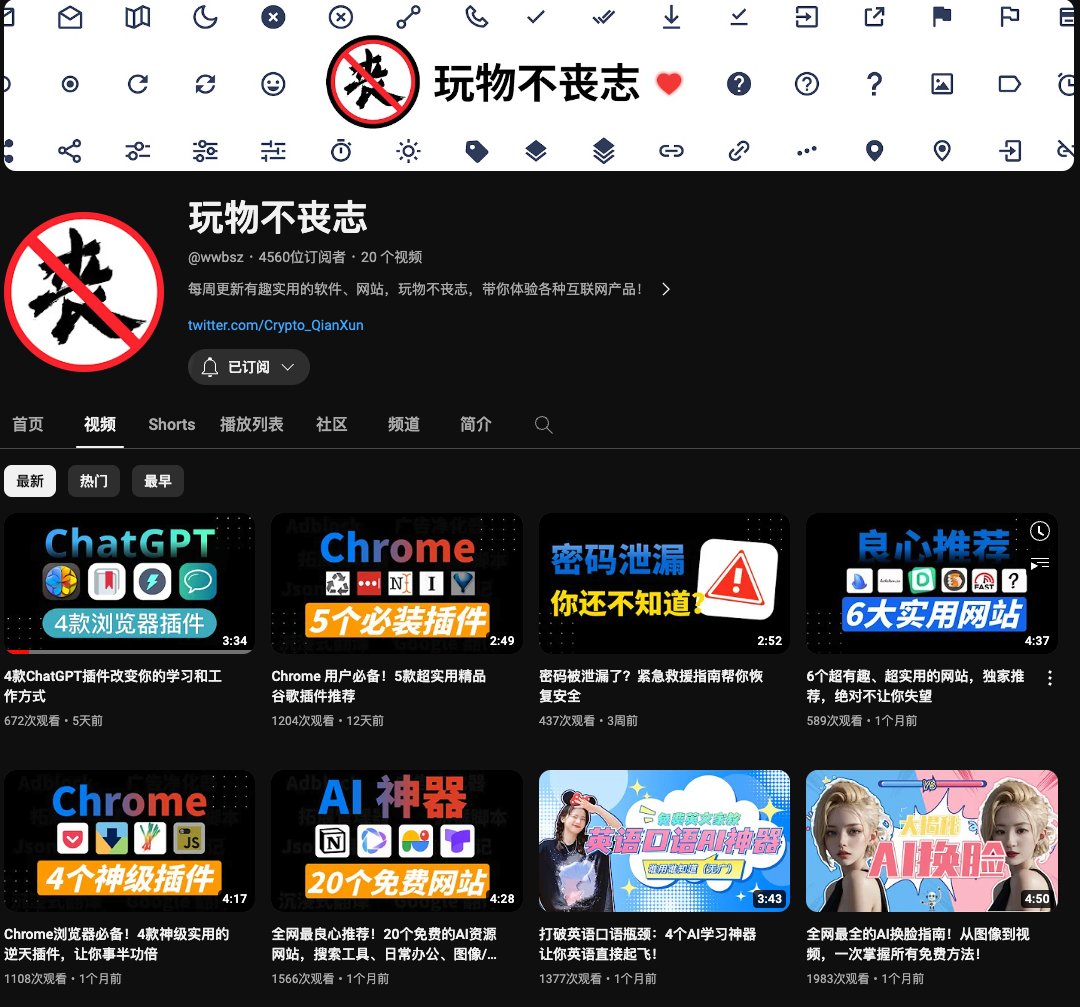The height and width of the screenshot is (1007, 1080).
Task: Click the @wwbsz channel handle
Action: [216, 257]
